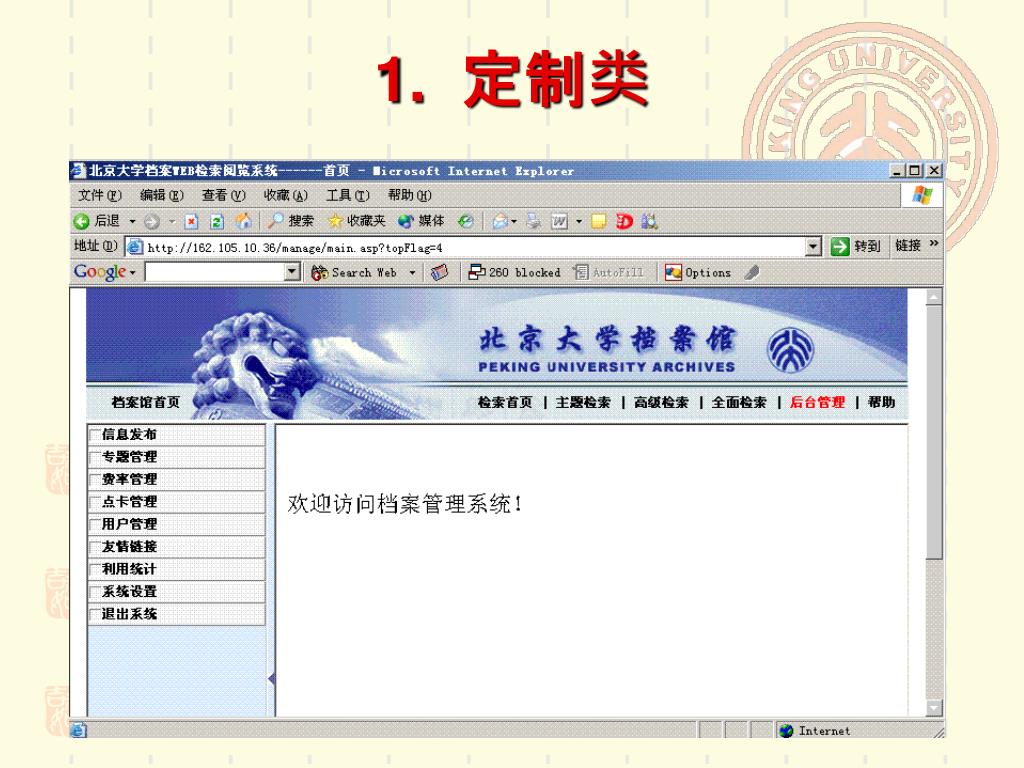
Task: Open Google toolbar Options
Action: point(698,272)
